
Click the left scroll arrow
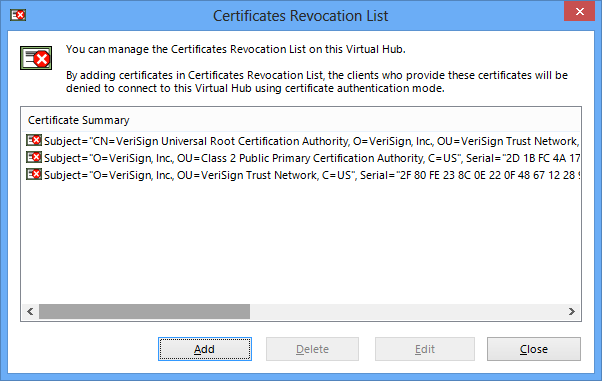30,311
